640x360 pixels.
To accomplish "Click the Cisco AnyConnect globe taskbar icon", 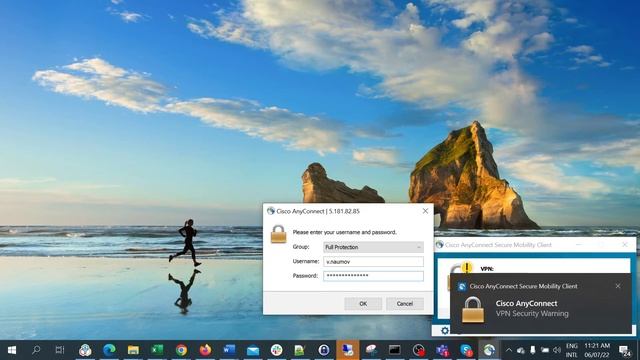I will click(489, 350).
